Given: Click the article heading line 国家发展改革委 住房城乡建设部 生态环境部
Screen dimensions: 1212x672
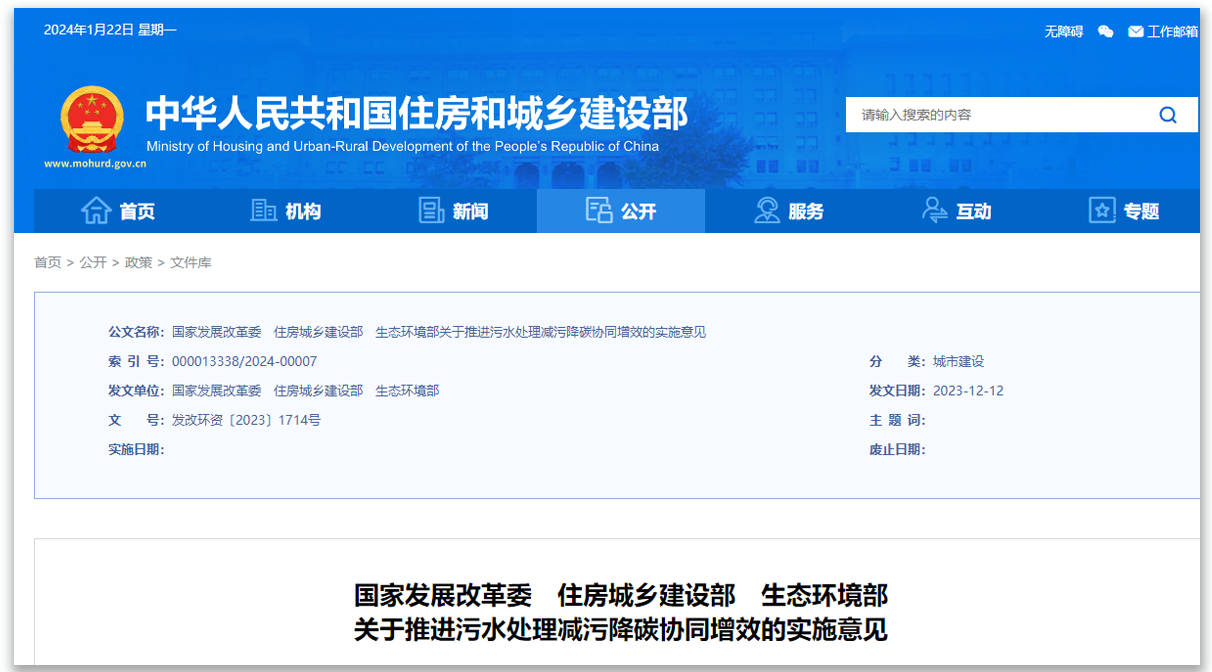Looking at the screenshot, I should coord(621,596).
